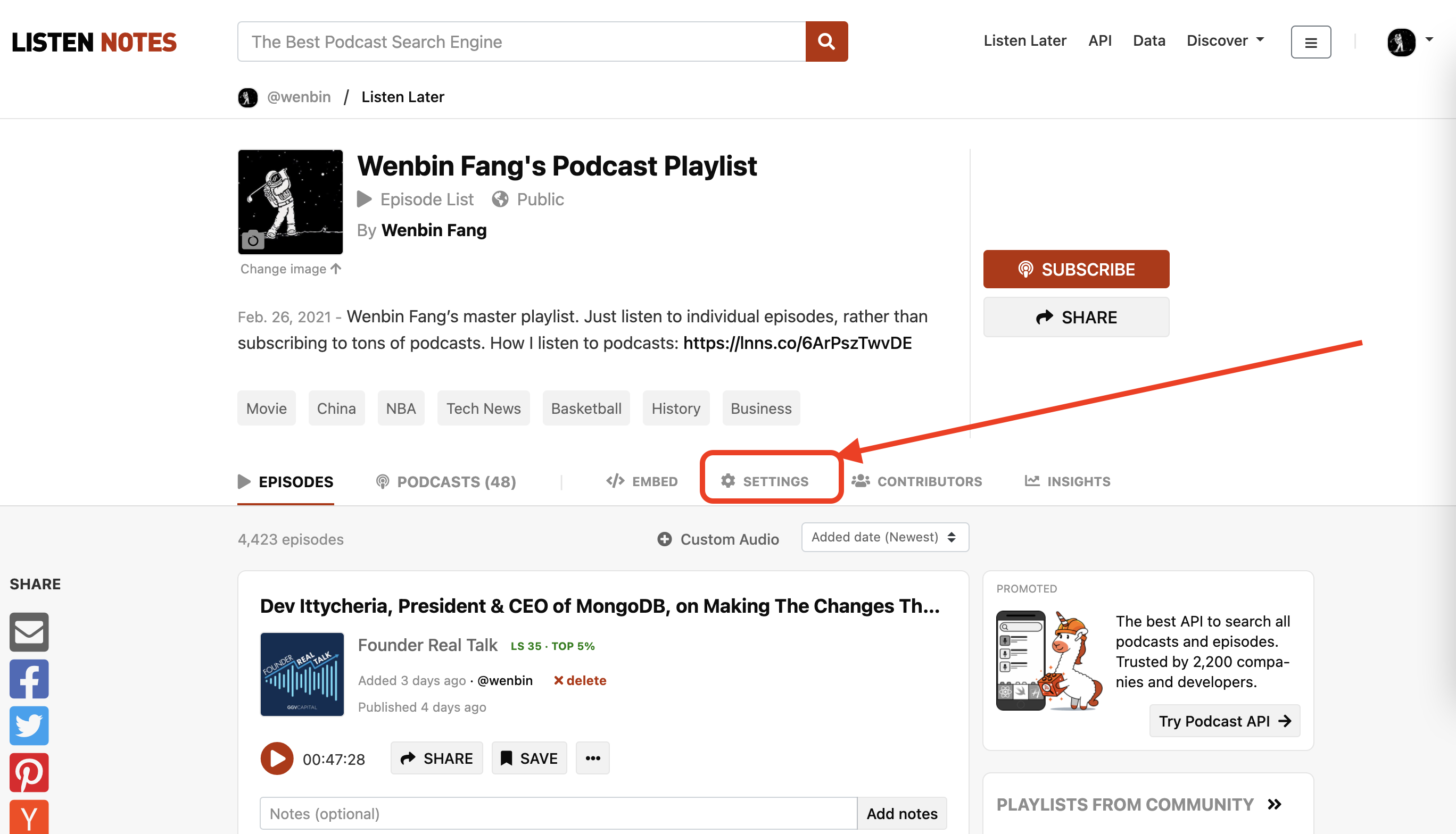Open more options ellipsis for episode
This screenshot has height=834, width=1456.
pos(592,758)
